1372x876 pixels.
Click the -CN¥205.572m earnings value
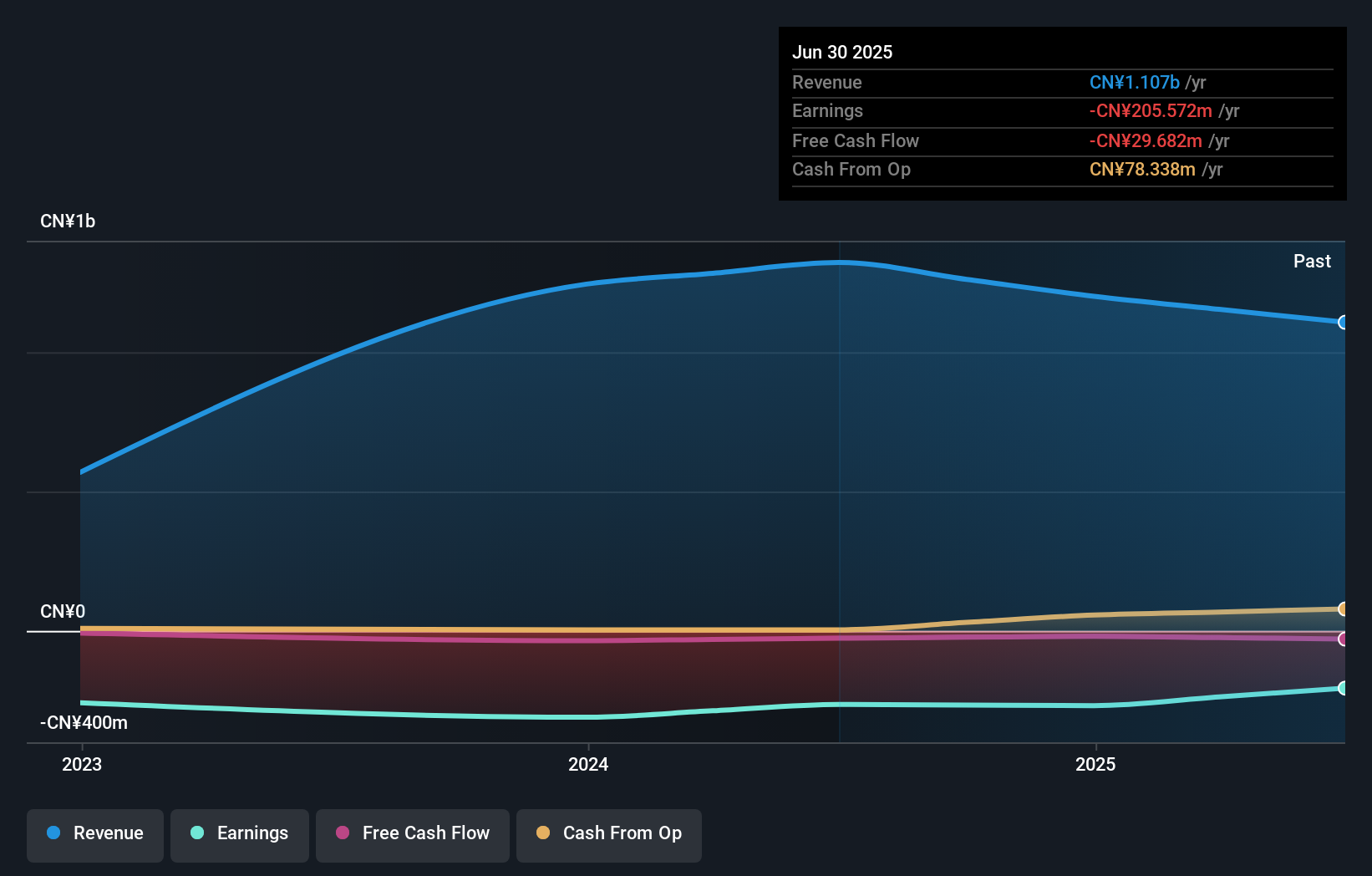(1151, 111)
